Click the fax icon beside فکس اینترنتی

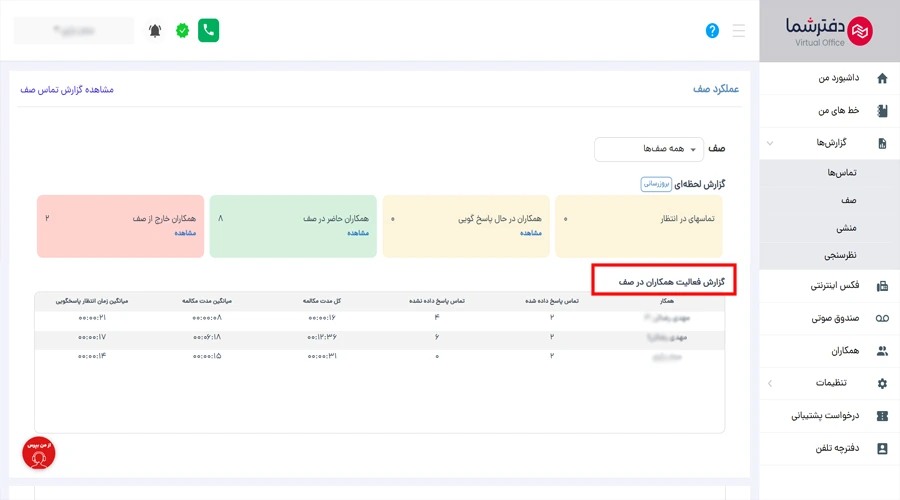pyautogui.click(x=882, y=286)
